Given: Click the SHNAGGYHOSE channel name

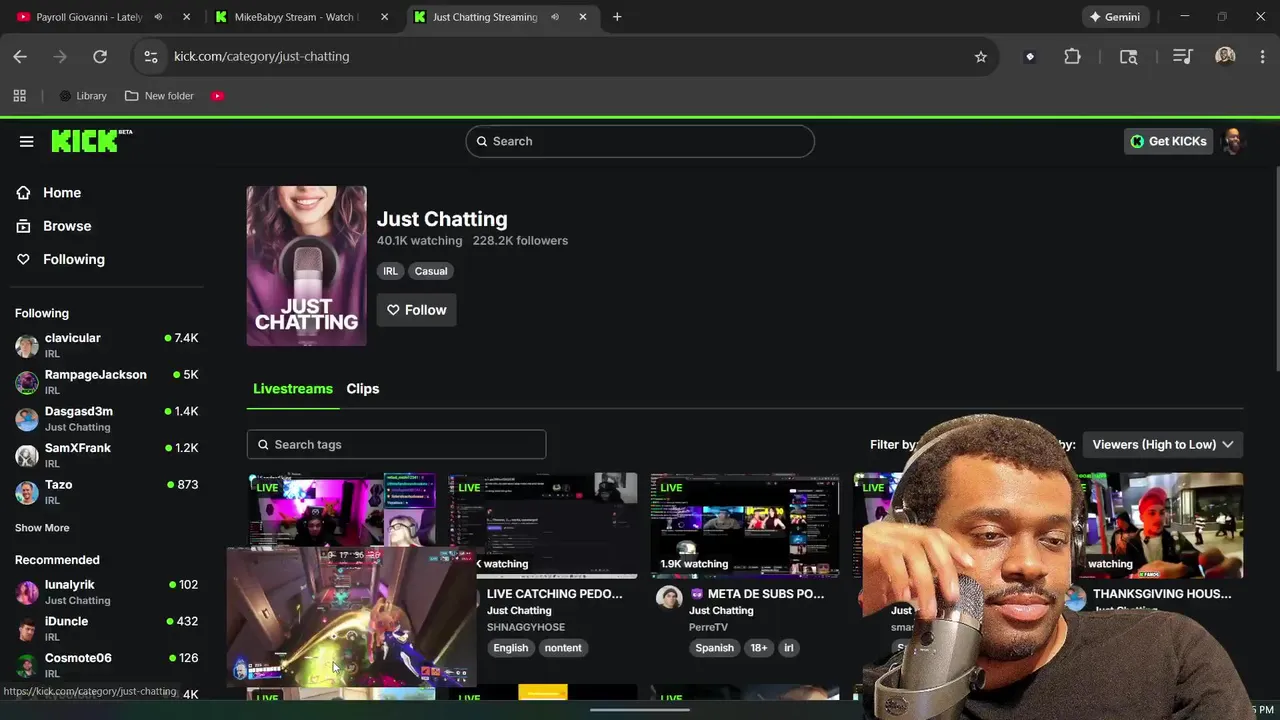Looking at the screenshot, I should [x=526, y=627].
